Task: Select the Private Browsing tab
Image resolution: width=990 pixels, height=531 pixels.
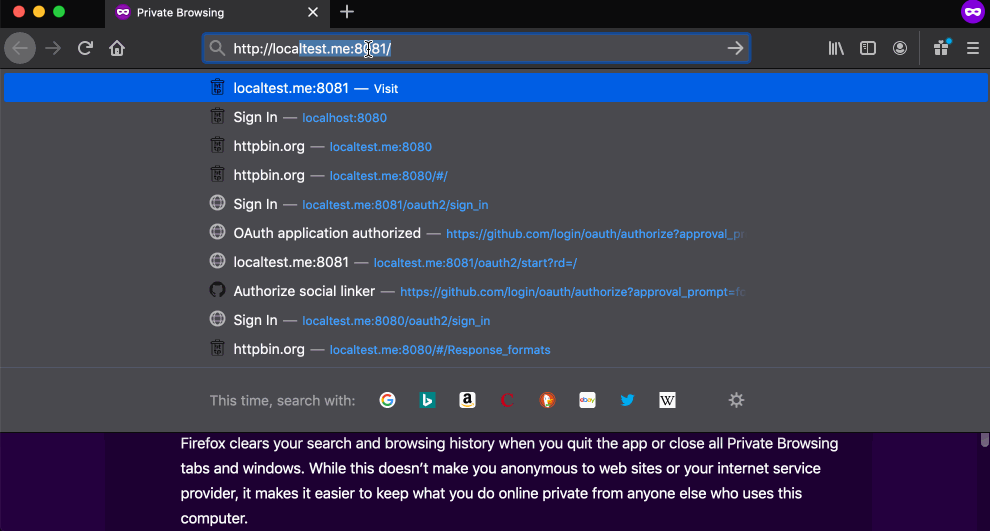Action: click(x=217, y=13)
